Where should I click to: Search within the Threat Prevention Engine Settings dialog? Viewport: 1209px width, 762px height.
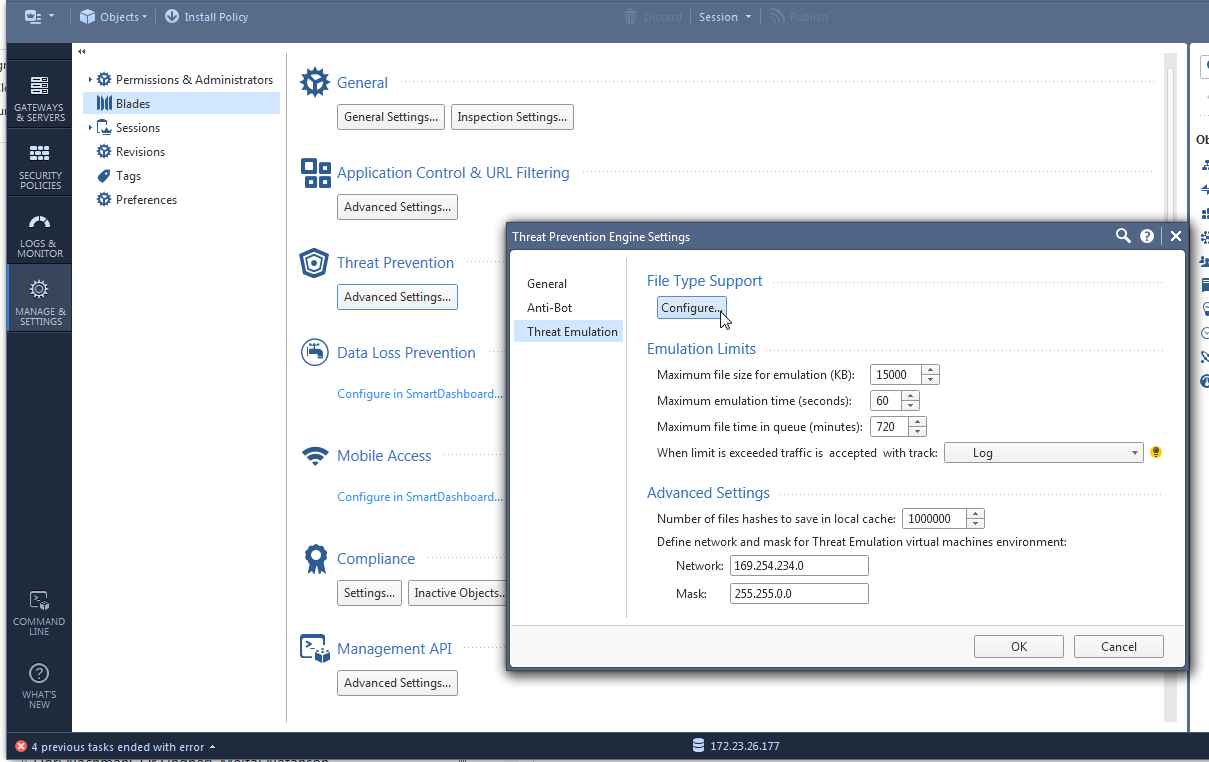[1124, 236]
